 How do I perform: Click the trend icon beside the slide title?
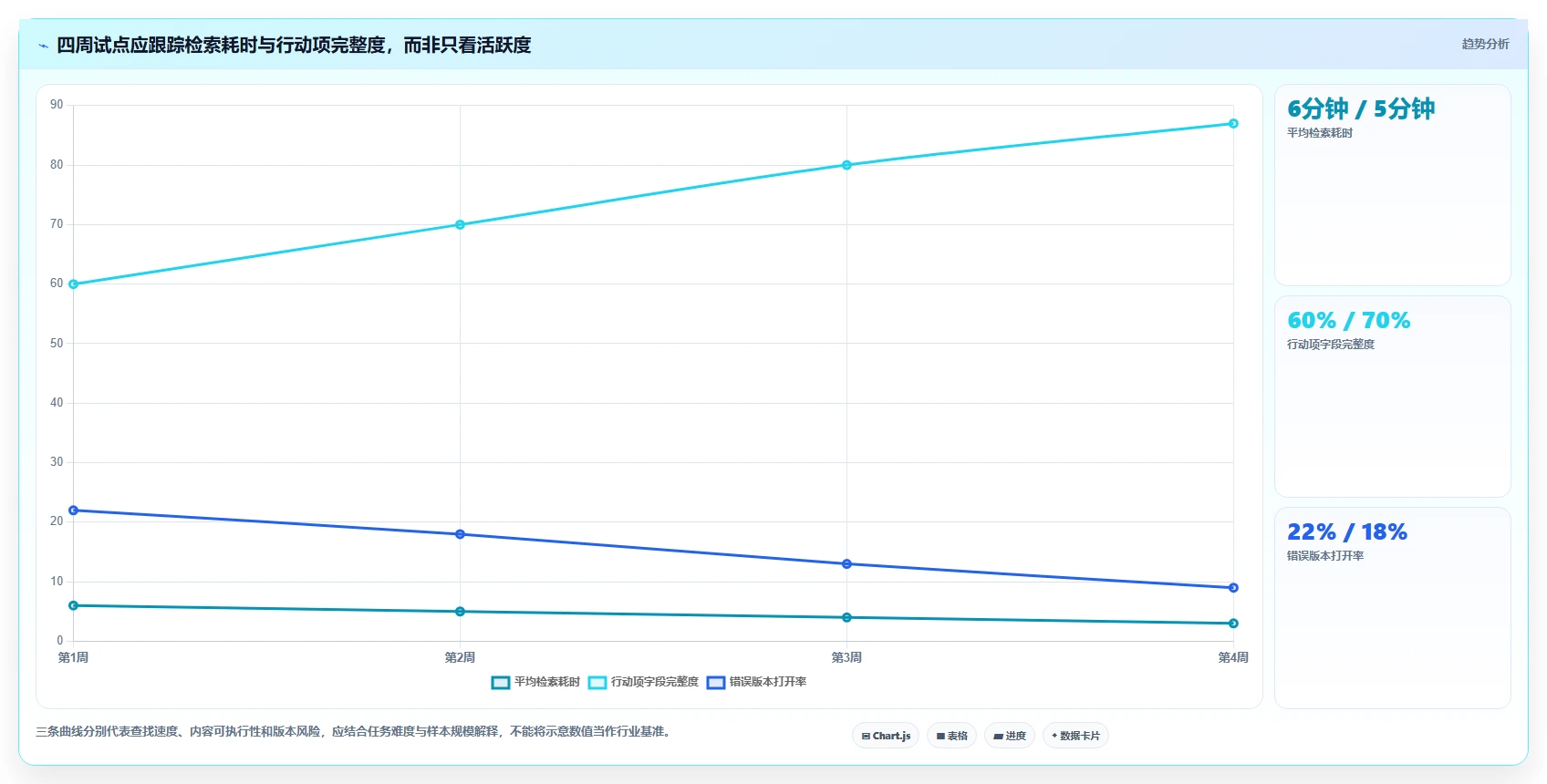(x=43, y=46)
